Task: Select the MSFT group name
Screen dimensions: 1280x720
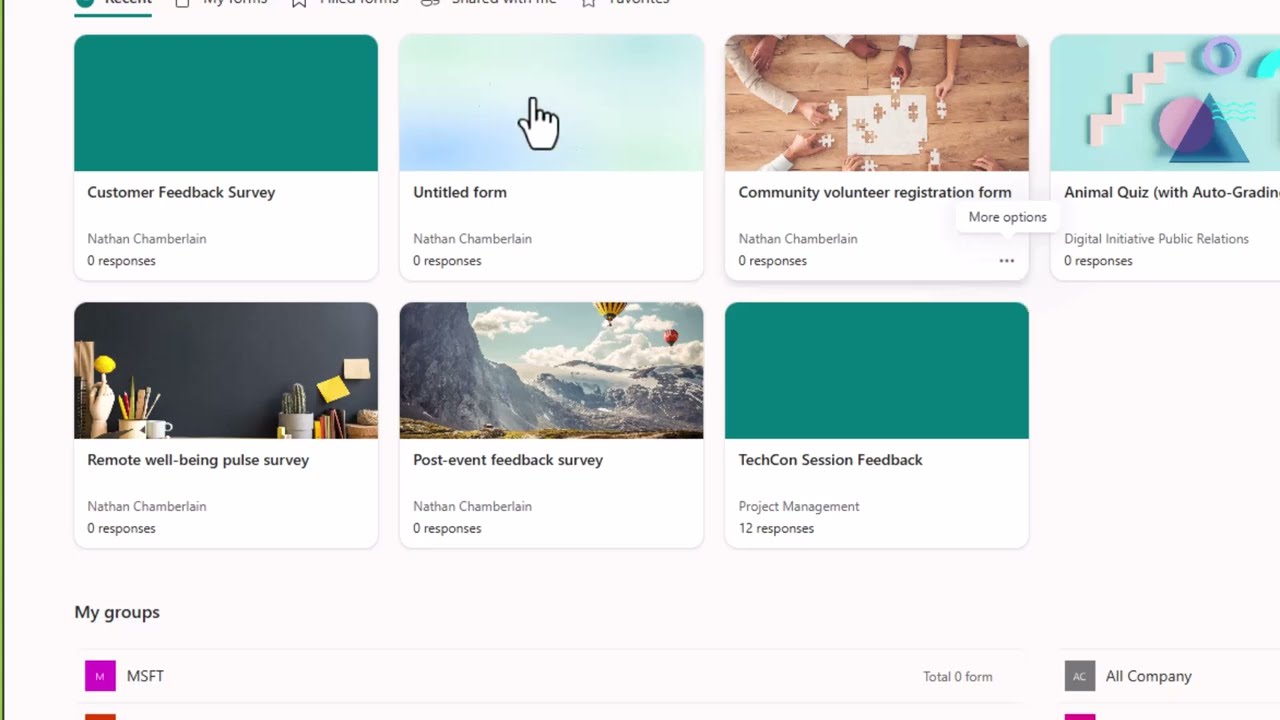Action: point(145,676)
